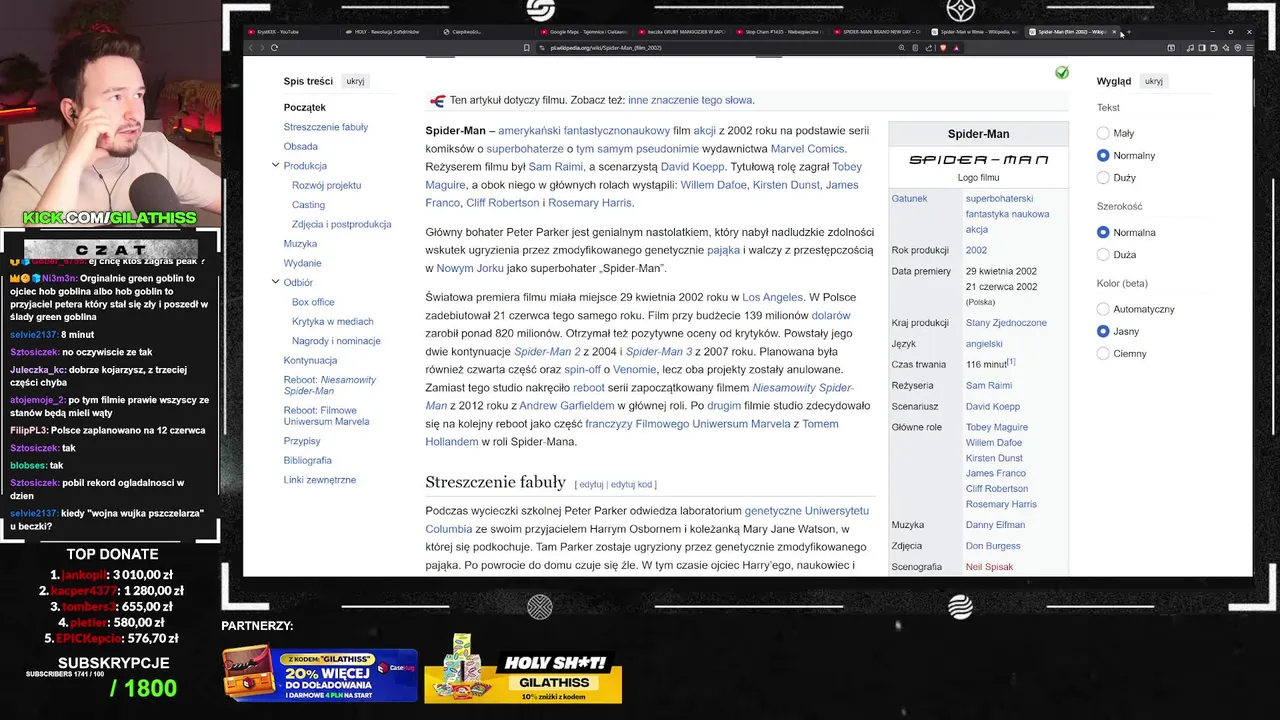Image resolution: width=1280 pixels, height=720 pixels.
Task: Select Jasny color mode
Action: click(x=1103, y=331)
